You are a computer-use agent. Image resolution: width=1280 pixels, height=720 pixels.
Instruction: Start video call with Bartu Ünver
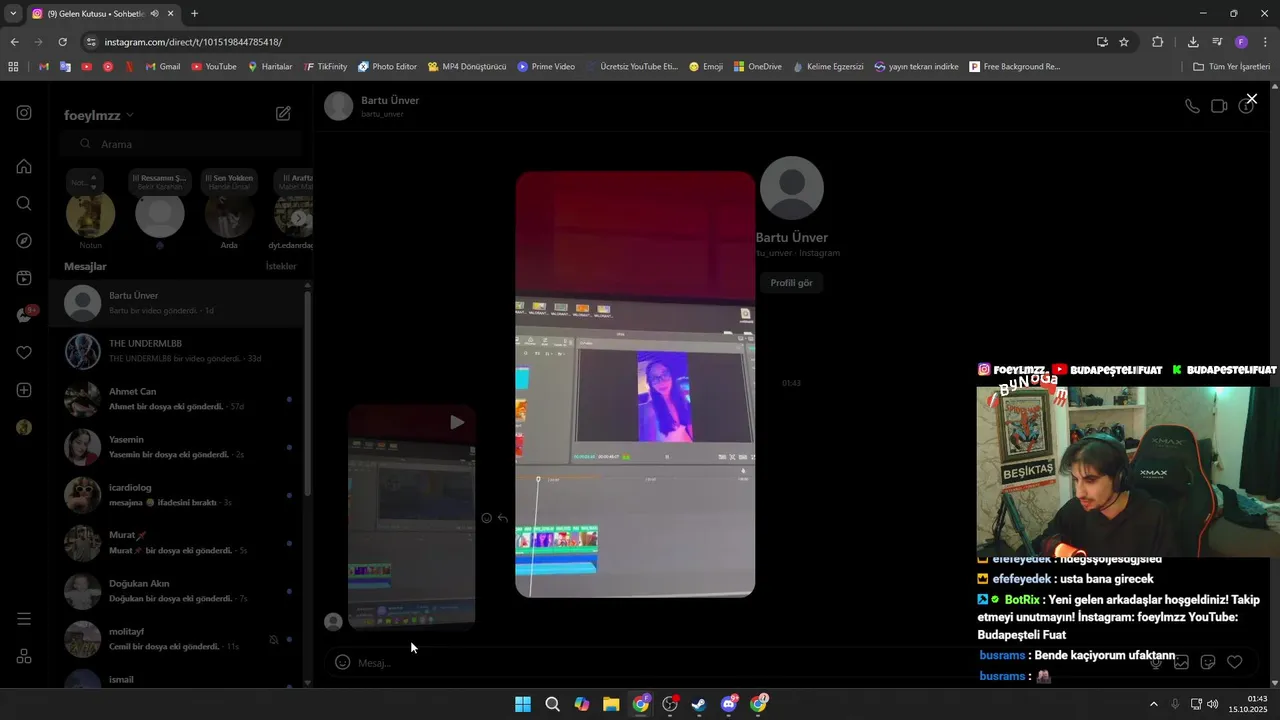(x=1219, y=106)
